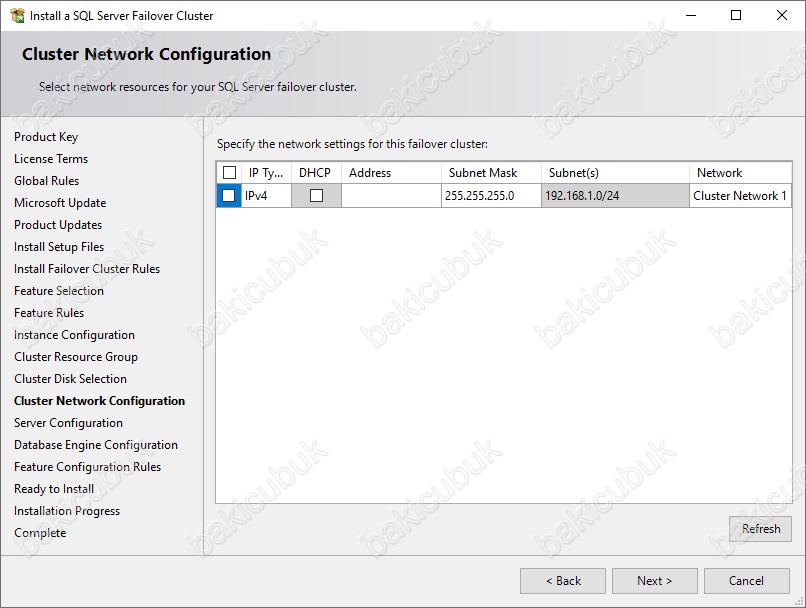
Task: Select Cluster Network Configuration in the sidebar
Action: click(x=100, y=401)
